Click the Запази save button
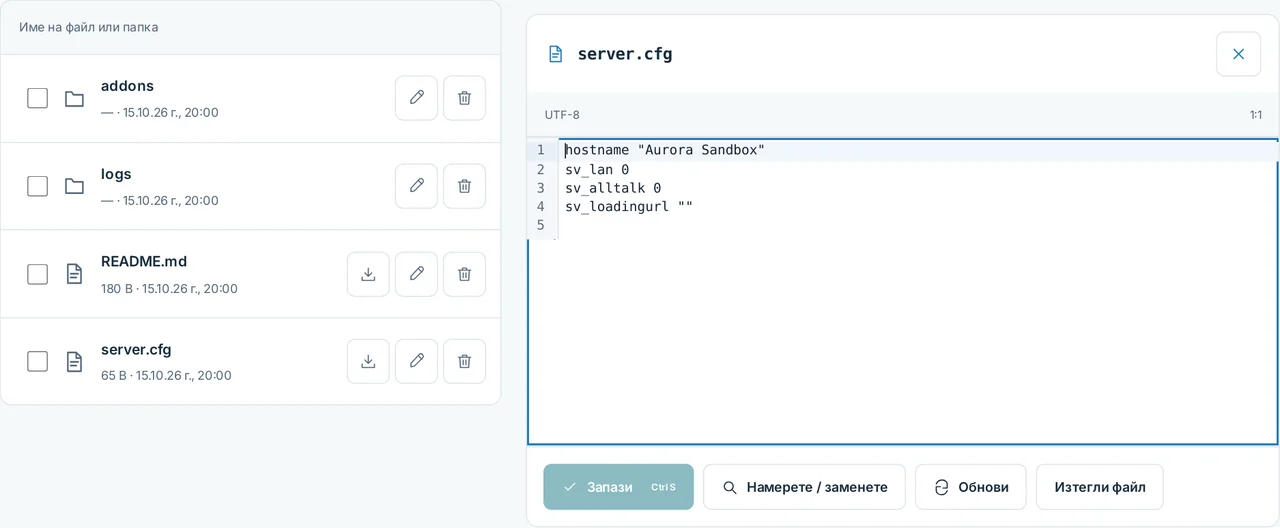 click(618, 487)
